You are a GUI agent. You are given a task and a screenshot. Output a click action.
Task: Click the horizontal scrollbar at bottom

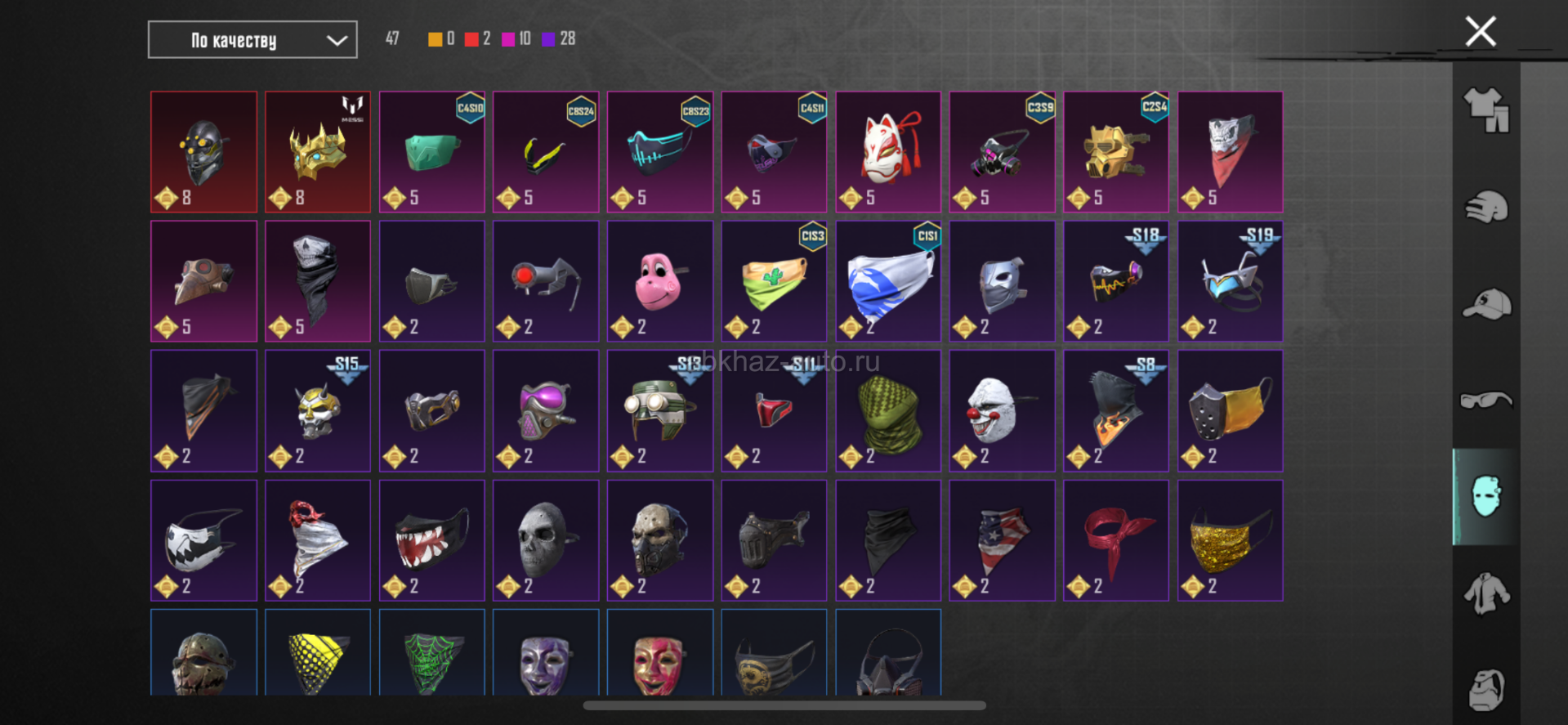(x=784, y=705)
